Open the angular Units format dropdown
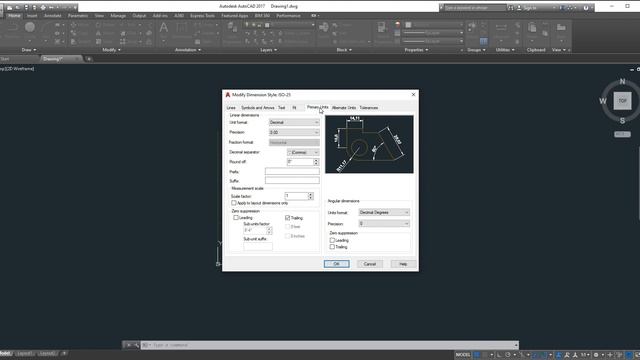Screen dimensions: 640x360 coord(384,212)
